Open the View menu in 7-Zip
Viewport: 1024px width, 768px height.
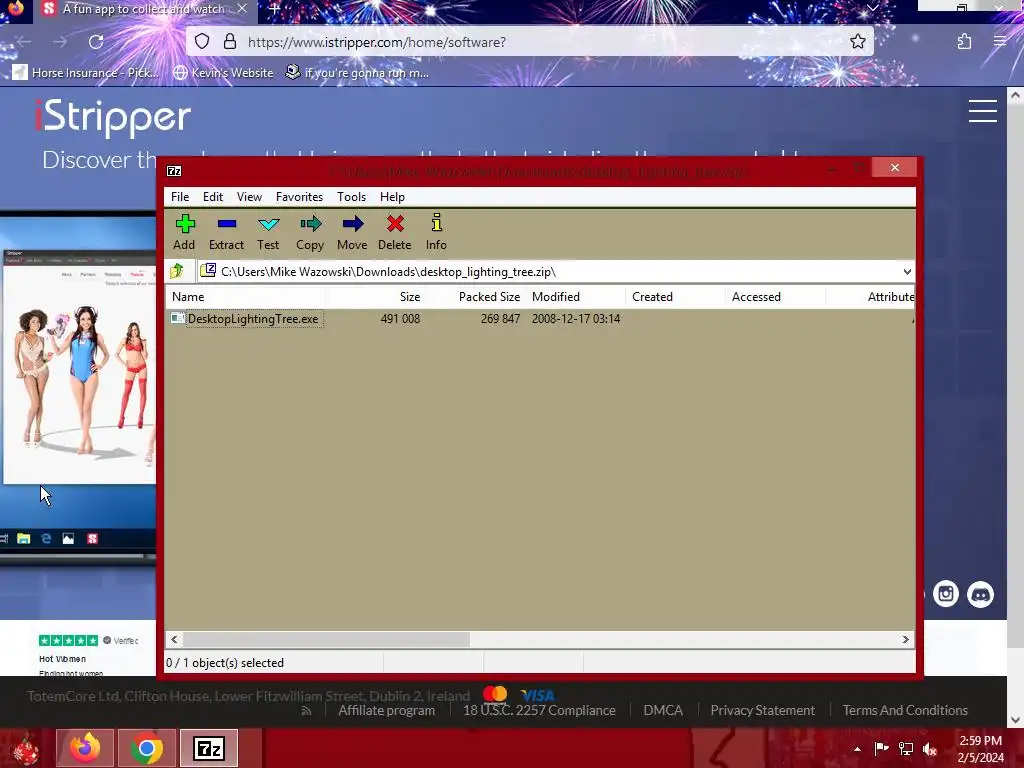pyautogui.click(x=249, y=197)
